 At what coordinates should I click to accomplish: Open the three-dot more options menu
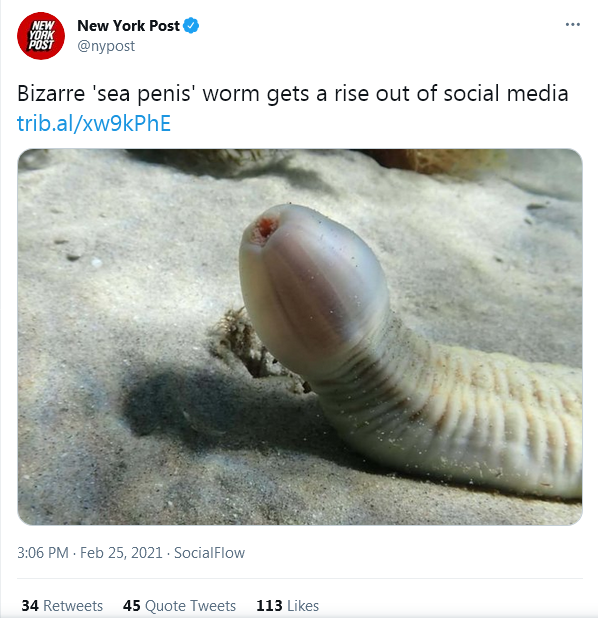pyautogui.click(x=572, y=24)
